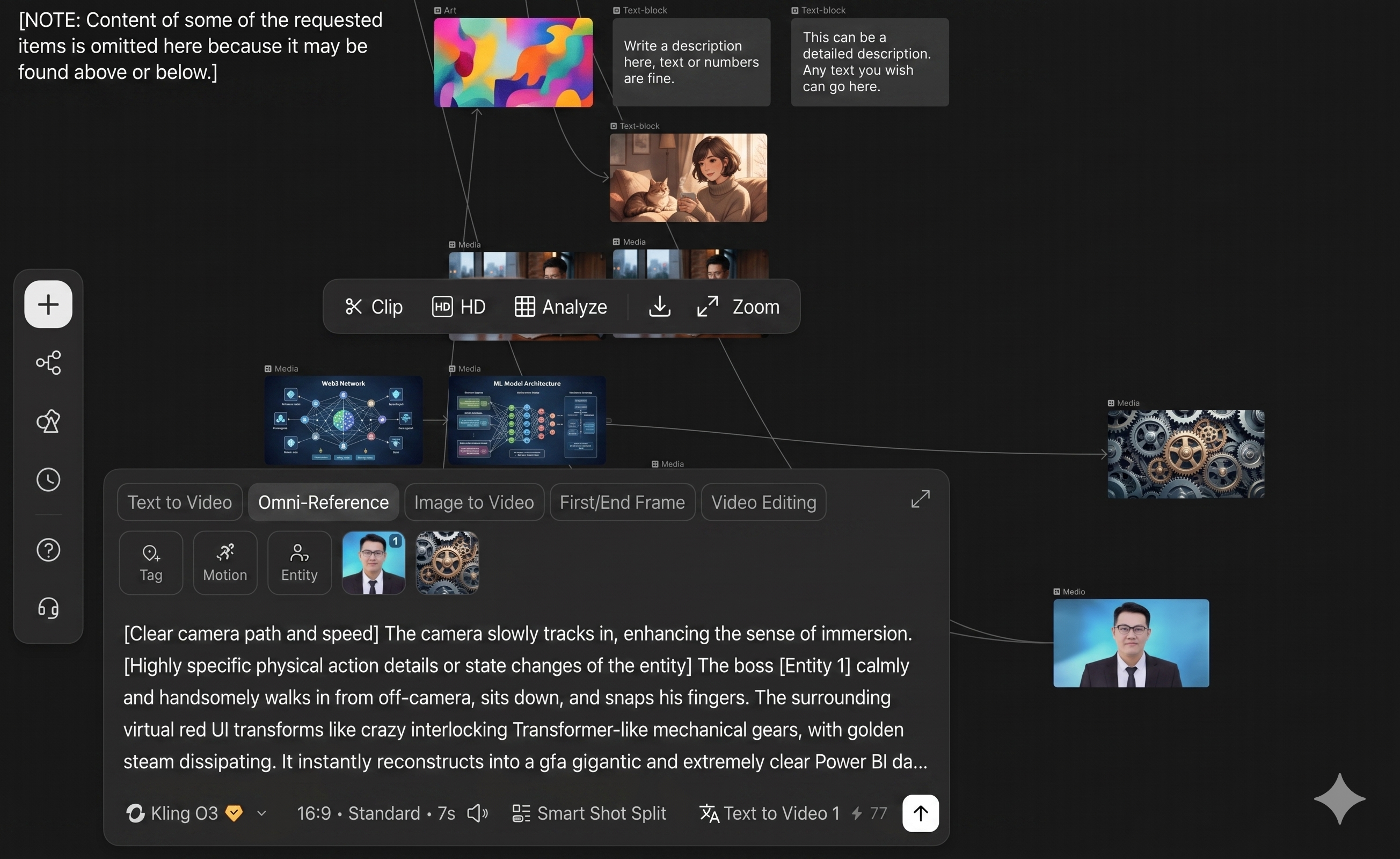Switch to Image to Video tab

pyautogui.click(x=474, y=502)
